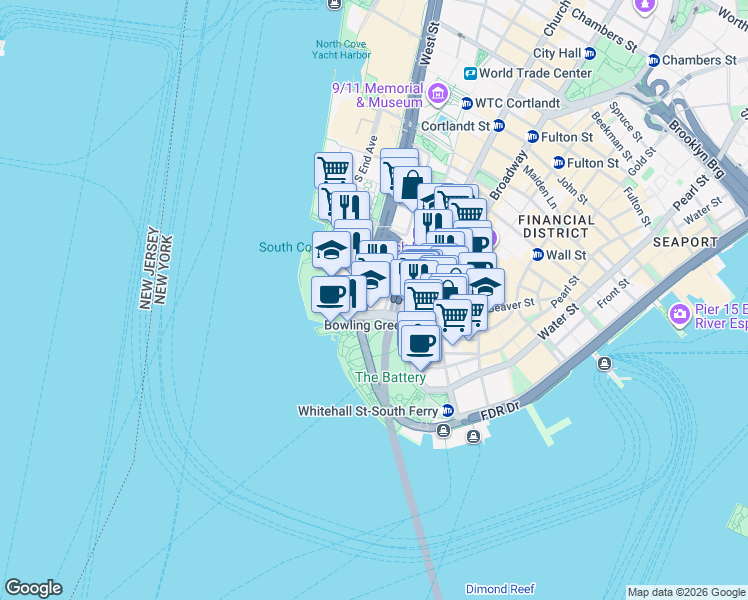748x600 pixels.
Task: Click the 9/11 Memorial & Museum text label
Action: [378, 95]
